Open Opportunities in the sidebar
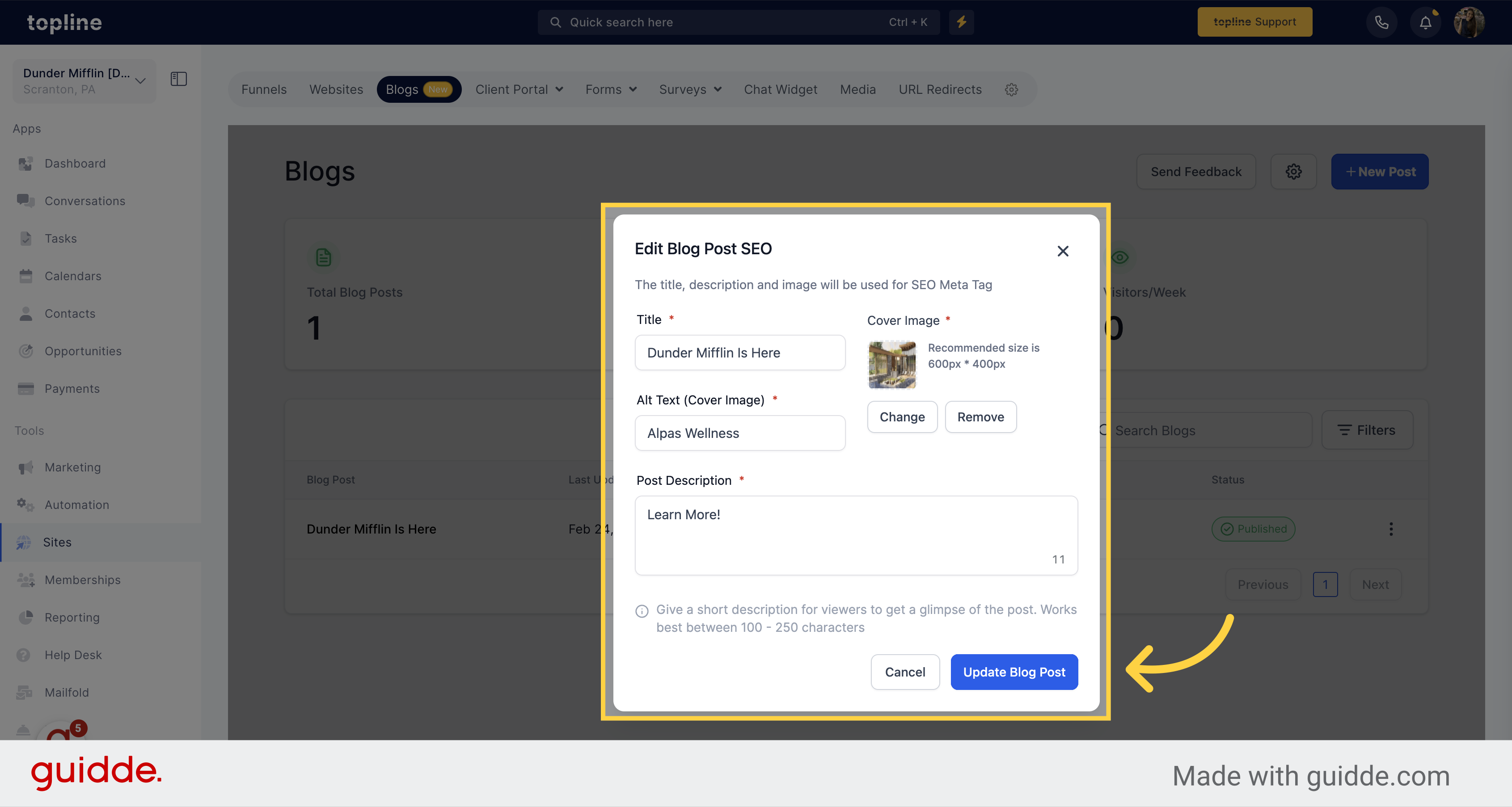The height and width of the screenshot is (807, 1512). coord(83,351)
